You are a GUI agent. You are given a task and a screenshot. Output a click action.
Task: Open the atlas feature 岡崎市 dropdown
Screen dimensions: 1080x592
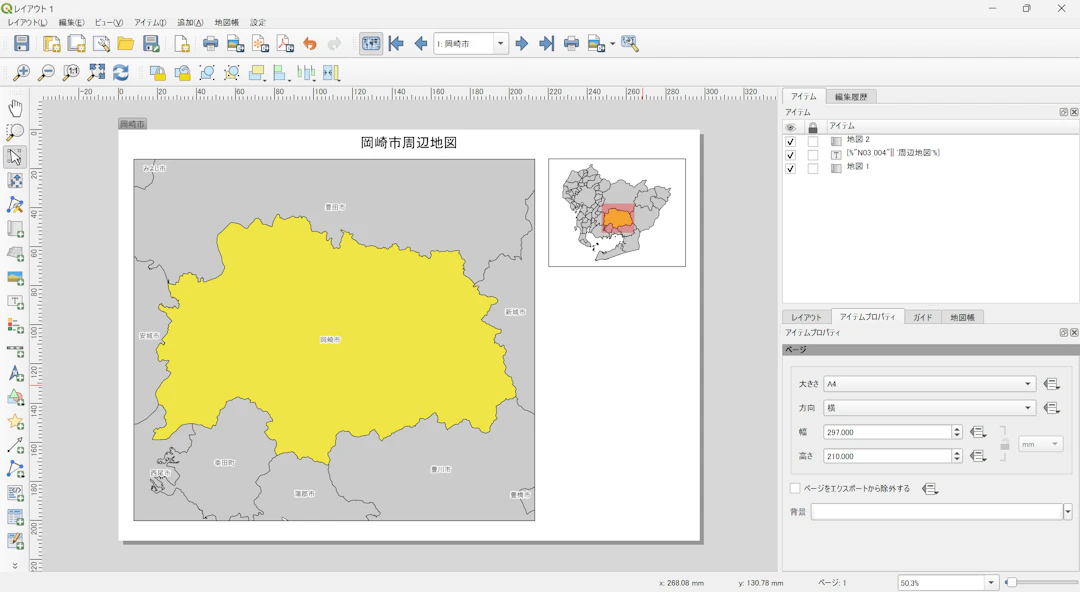[500, 44]
